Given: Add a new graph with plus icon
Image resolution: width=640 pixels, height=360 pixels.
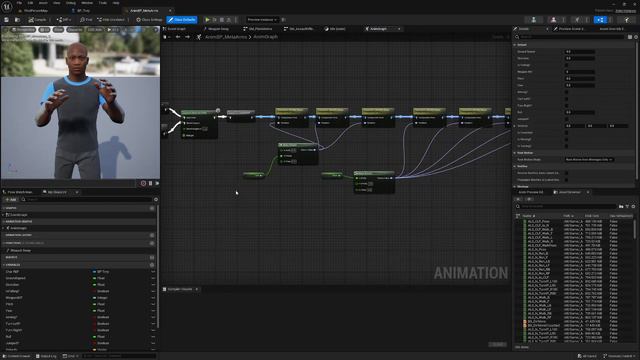Looking at the screenshot, I should click(x=152, y=208).
